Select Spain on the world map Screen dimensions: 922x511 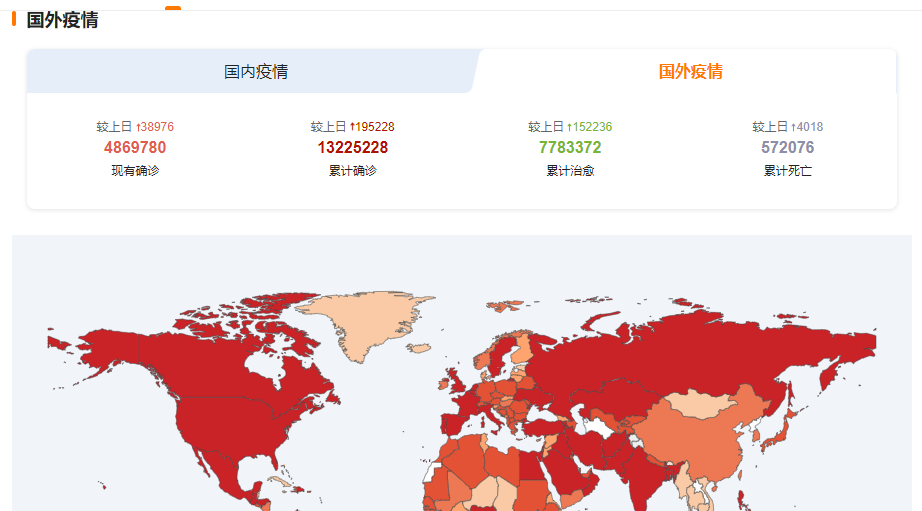(x=453, y=425)
